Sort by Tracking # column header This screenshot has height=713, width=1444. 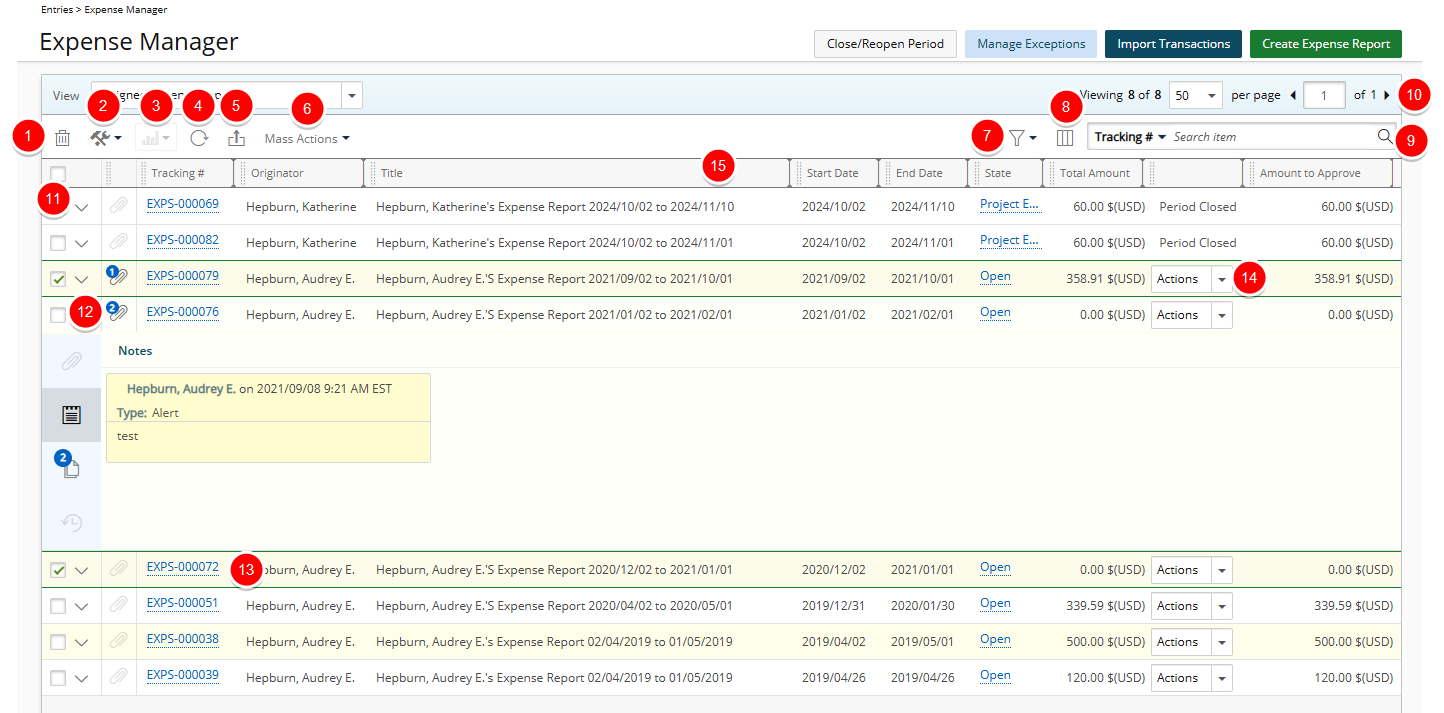178,173
